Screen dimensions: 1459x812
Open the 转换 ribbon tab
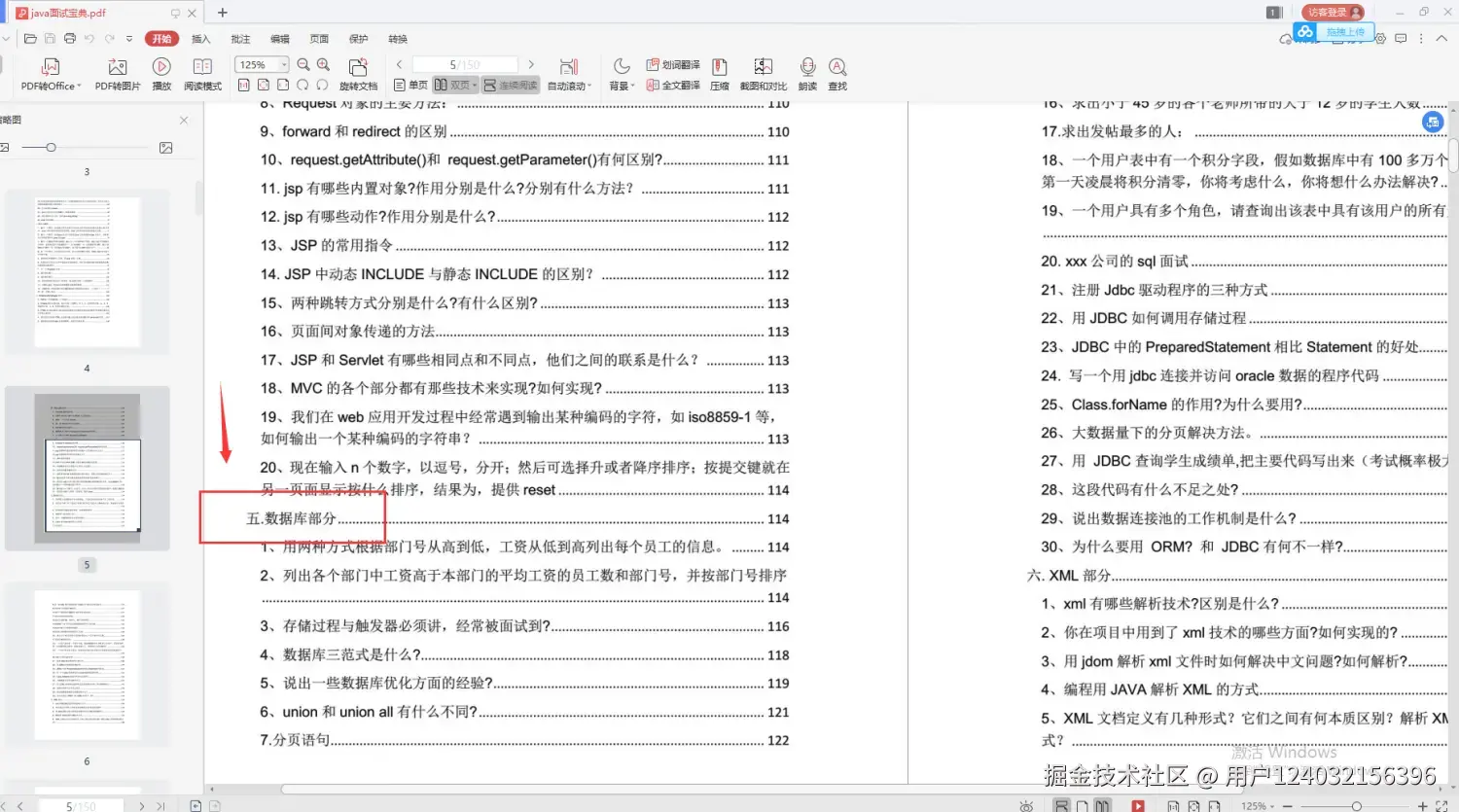(398, 39)
